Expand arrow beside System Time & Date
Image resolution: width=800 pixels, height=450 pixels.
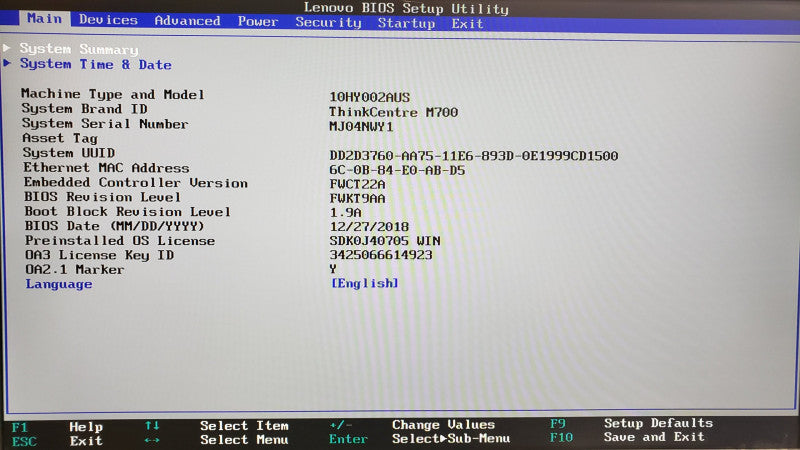click(x=7, y=63)
